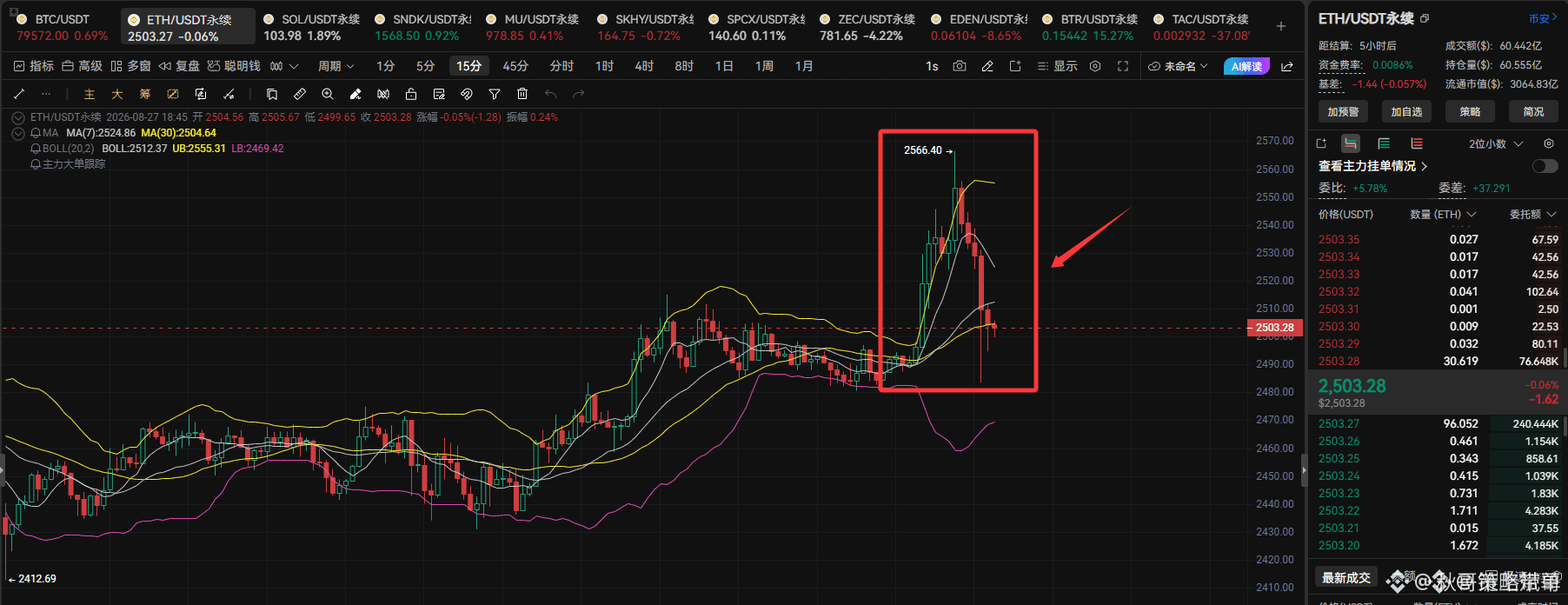Click the 大 large-order tool icon

pyautogui.click(x=117, y=94)
